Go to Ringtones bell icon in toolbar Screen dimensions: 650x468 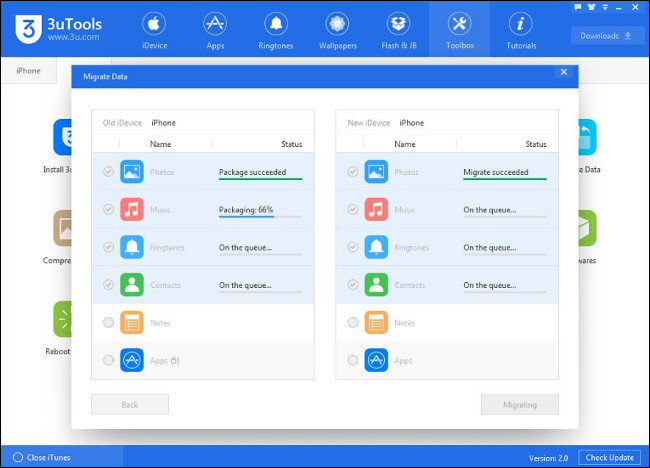pyautogui.click(x=275, y=30)
